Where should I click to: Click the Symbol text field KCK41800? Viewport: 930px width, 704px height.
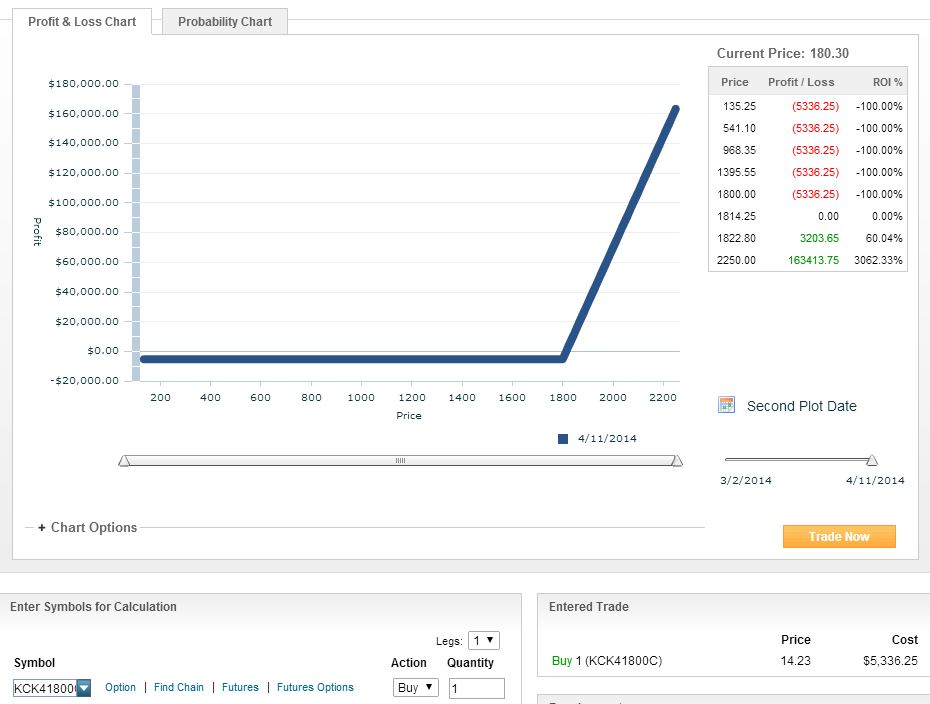coord(45,688)
